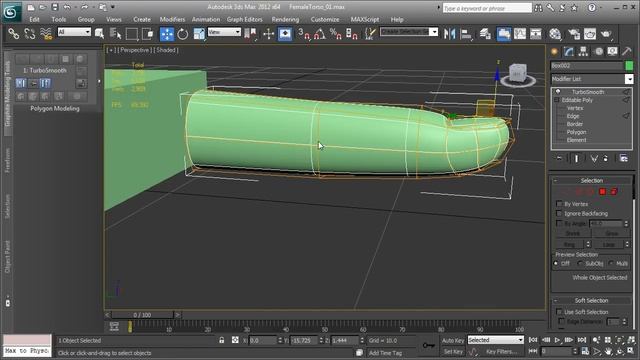Activate the Select and Scale tool

coord(199,34)
